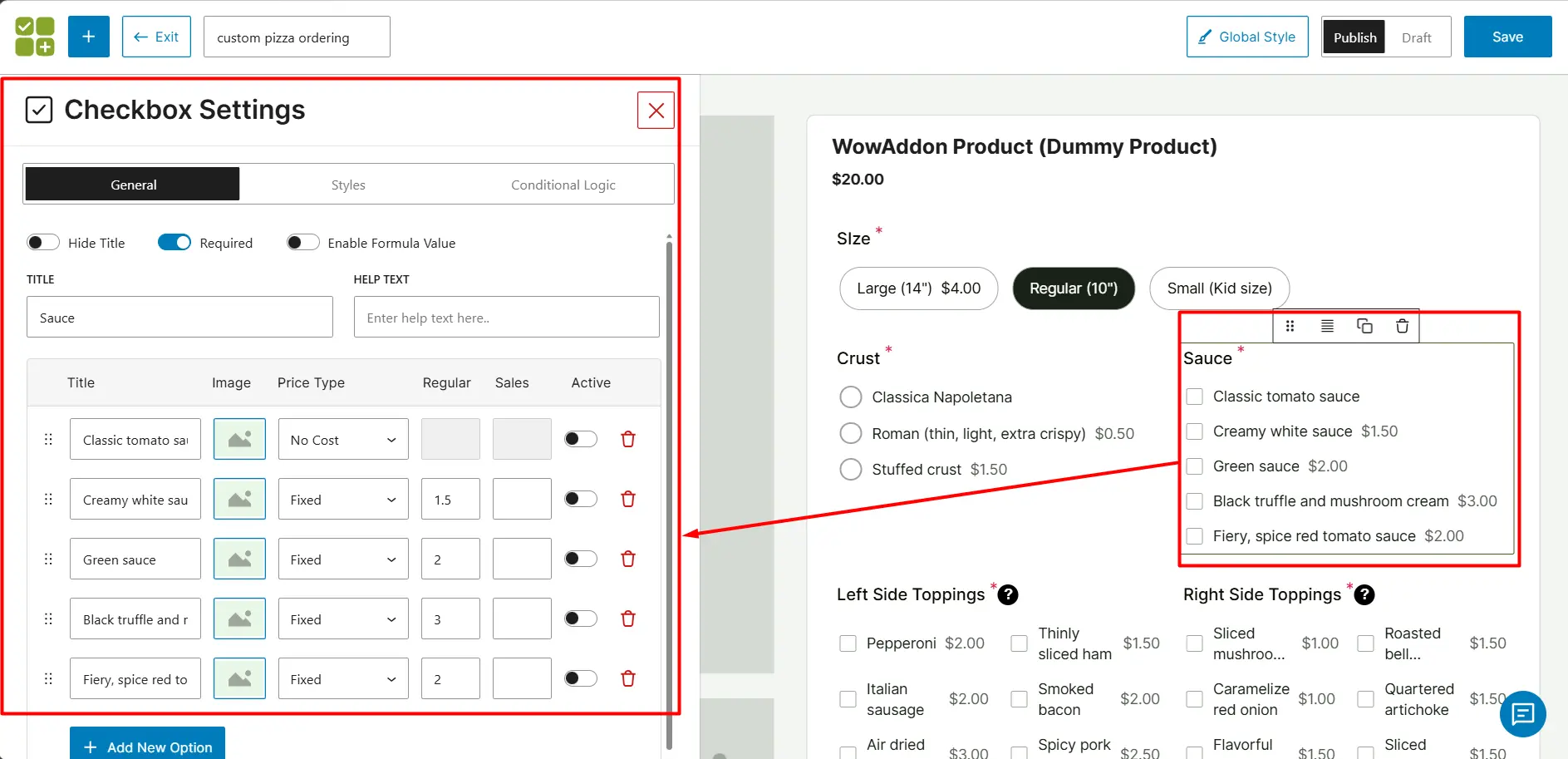Click the help icon beside Left Side Toppings

coord(1008,594)
